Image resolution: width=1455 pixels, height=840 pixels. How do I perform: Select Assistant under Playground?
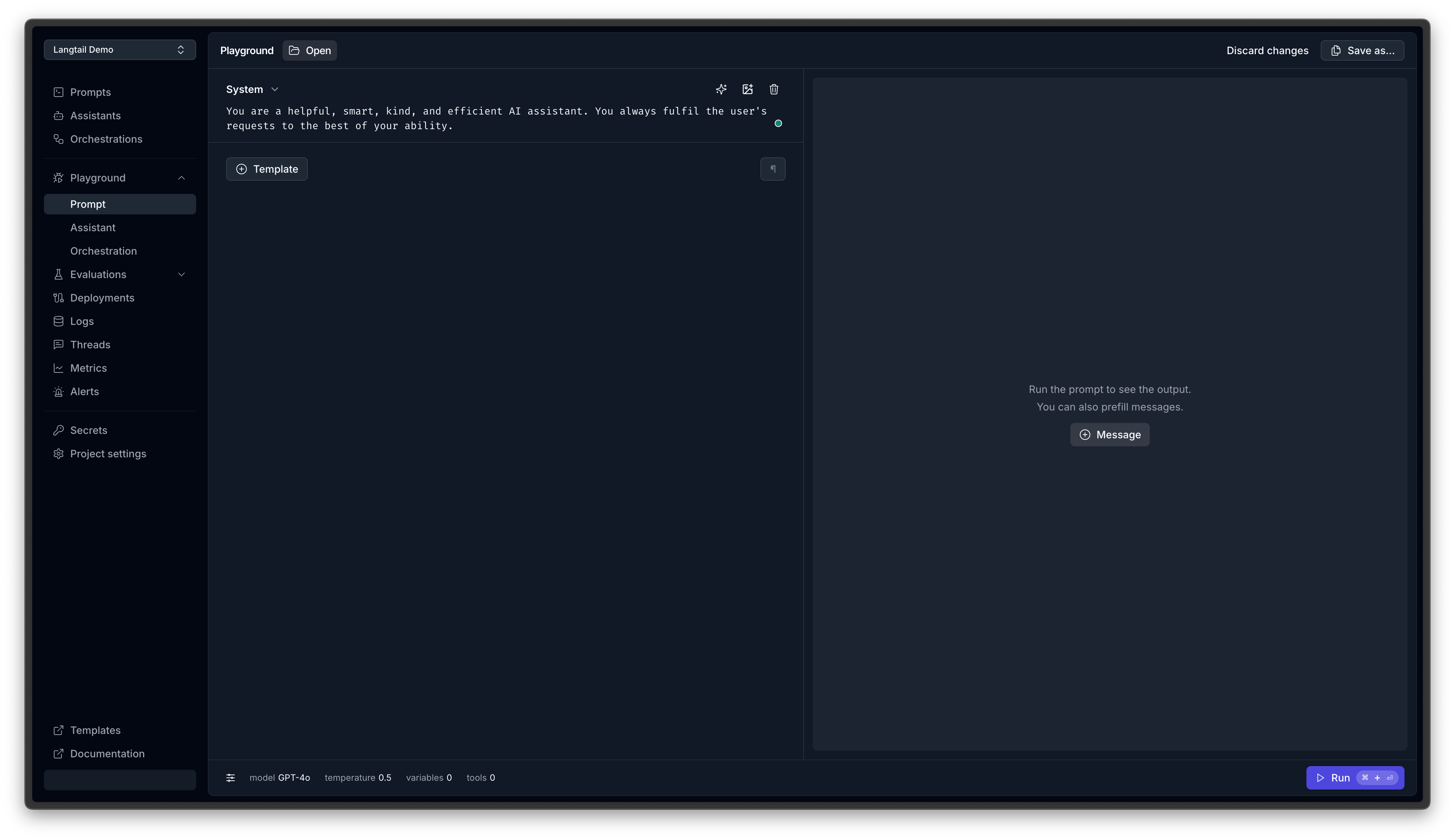click(93, 228)
